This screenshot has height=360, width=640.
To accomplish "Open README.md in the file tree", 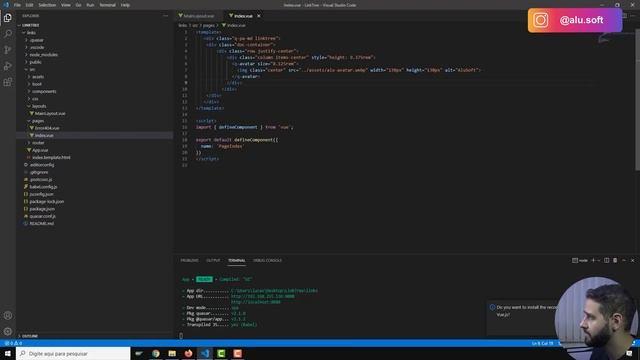I will pos(41,224).
